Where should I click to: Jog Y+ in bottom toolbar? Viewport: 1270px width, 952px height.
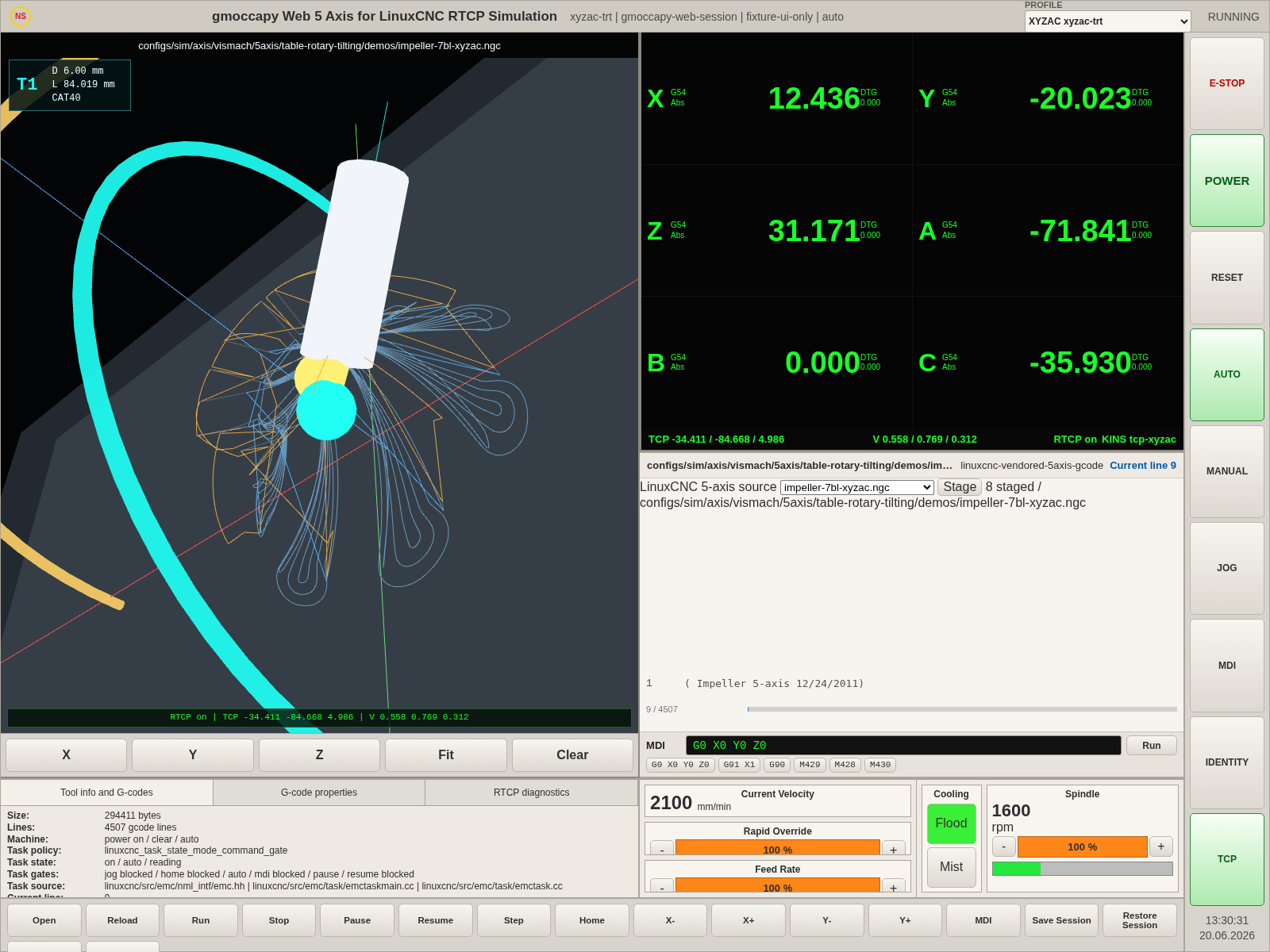[x=905, y=920]
